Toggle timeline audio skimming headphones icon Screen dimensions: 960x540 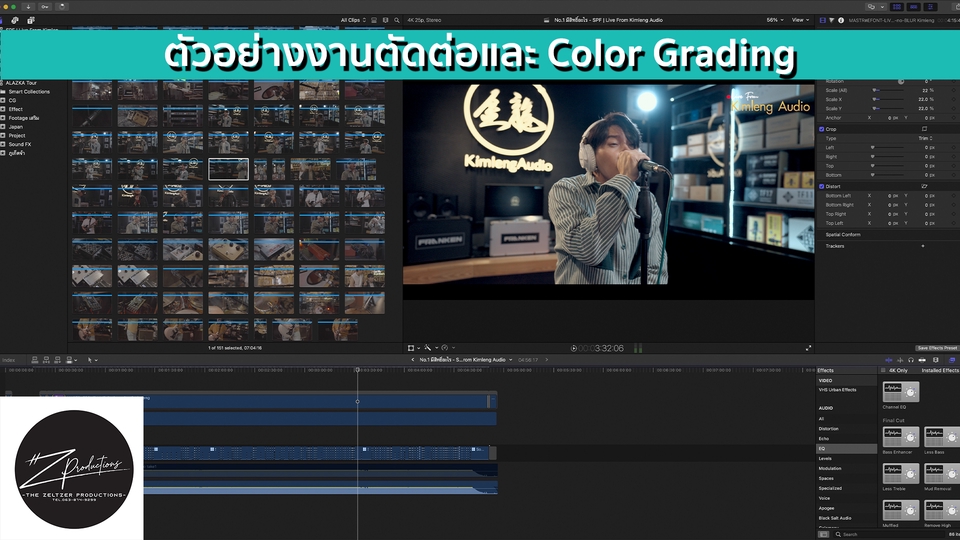[x=911, y=360]
